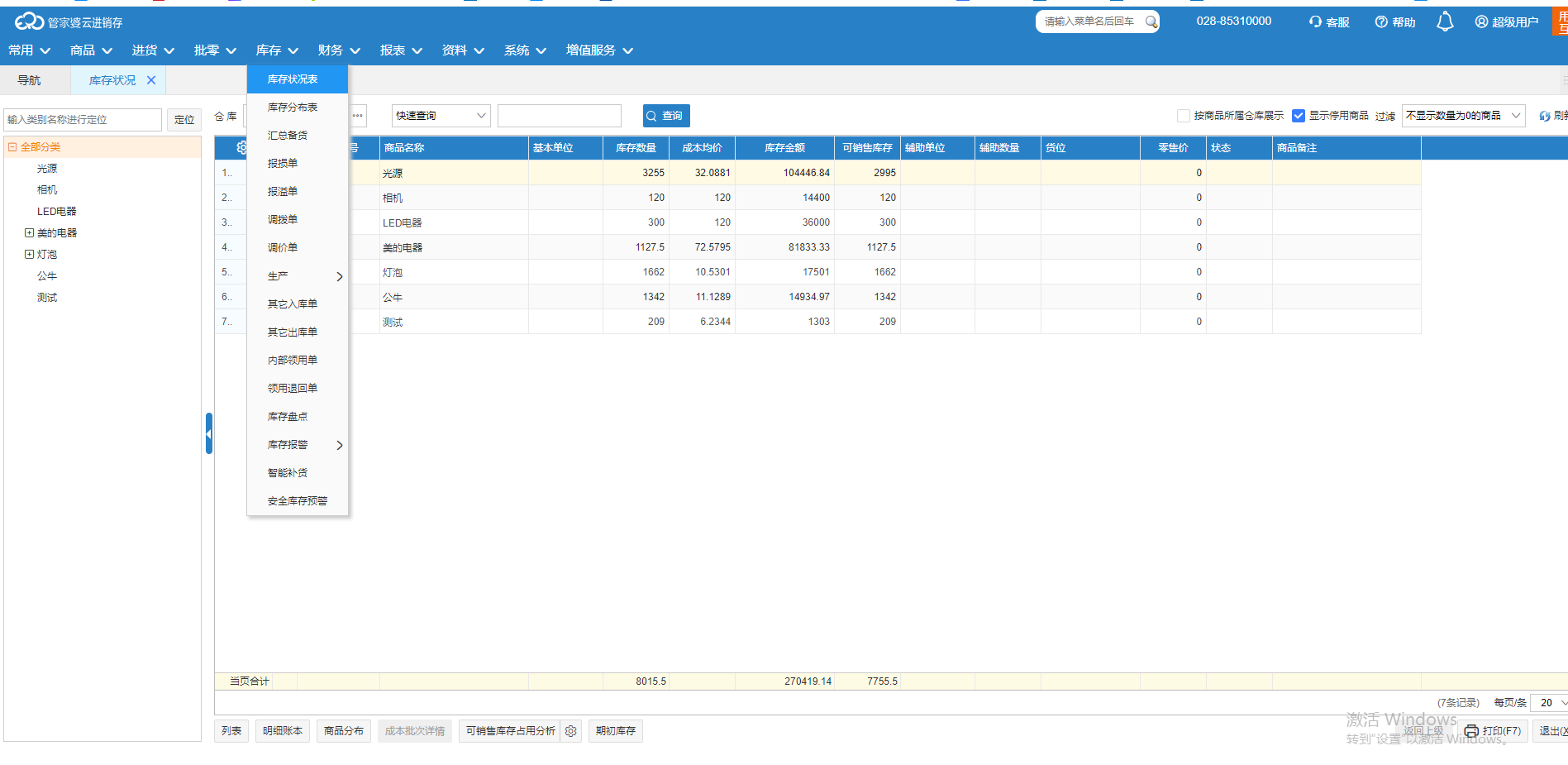The height and width of the screenshot is (765, 1568).
Task: Open the 系统 menu
Action: [525, 50]
